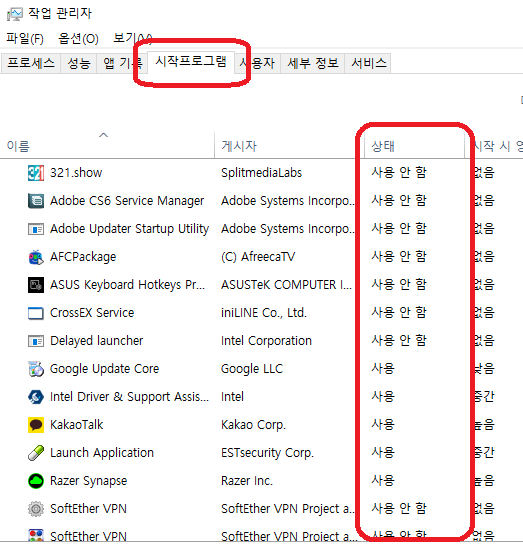
Task: Click 사용 안 함 status of AFCPackage
Action: (x=399, y=257)
